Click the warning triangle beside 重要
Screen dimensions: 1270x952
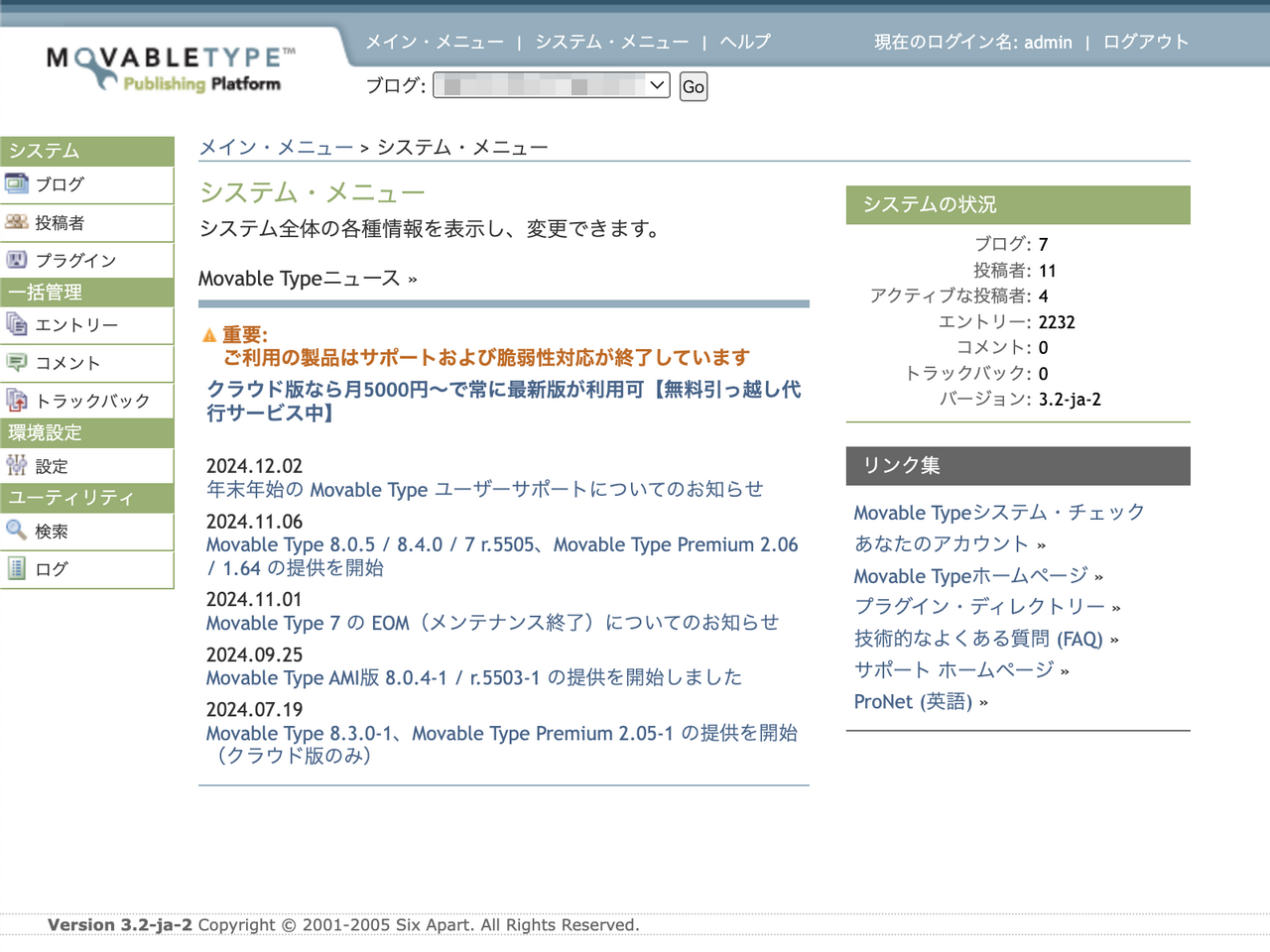click(209, 336)
